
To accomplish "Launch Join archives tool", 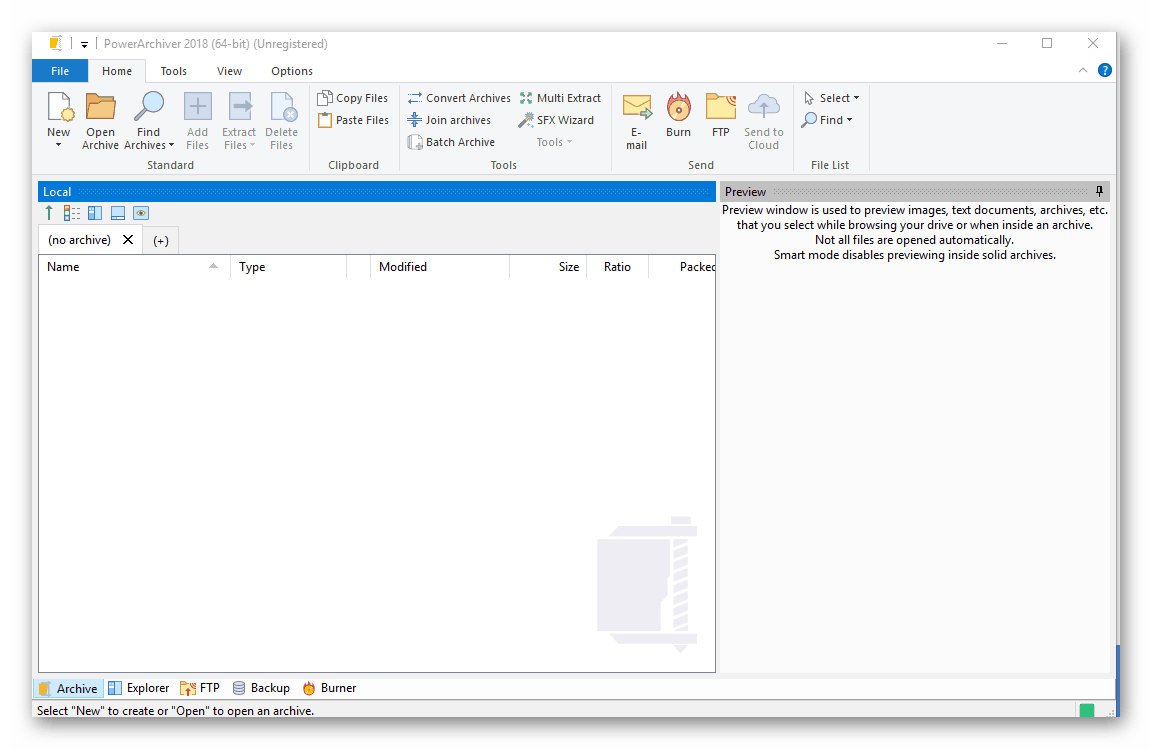I will (449, 120).
